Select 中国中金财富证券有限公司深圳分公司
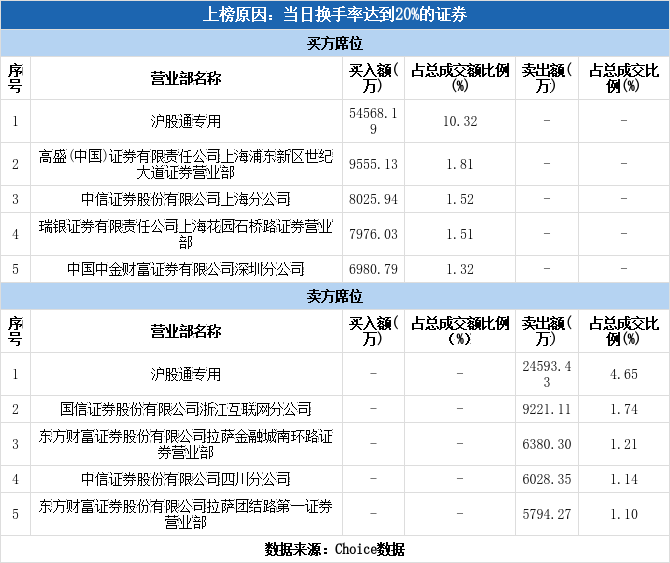This screenshot has width=670, height=563. pos(186,269)
